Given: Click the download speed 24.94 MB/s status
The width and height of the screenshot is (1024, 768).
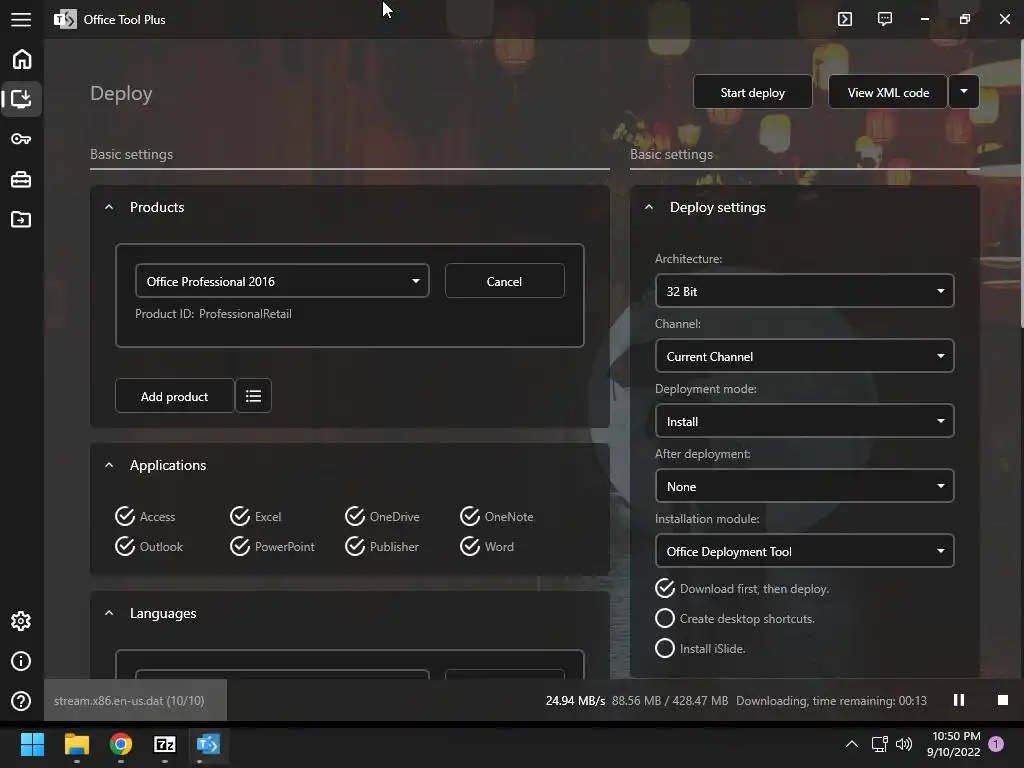Looking at the screenshot, I should pyautogui.click(x=575, y=701).
